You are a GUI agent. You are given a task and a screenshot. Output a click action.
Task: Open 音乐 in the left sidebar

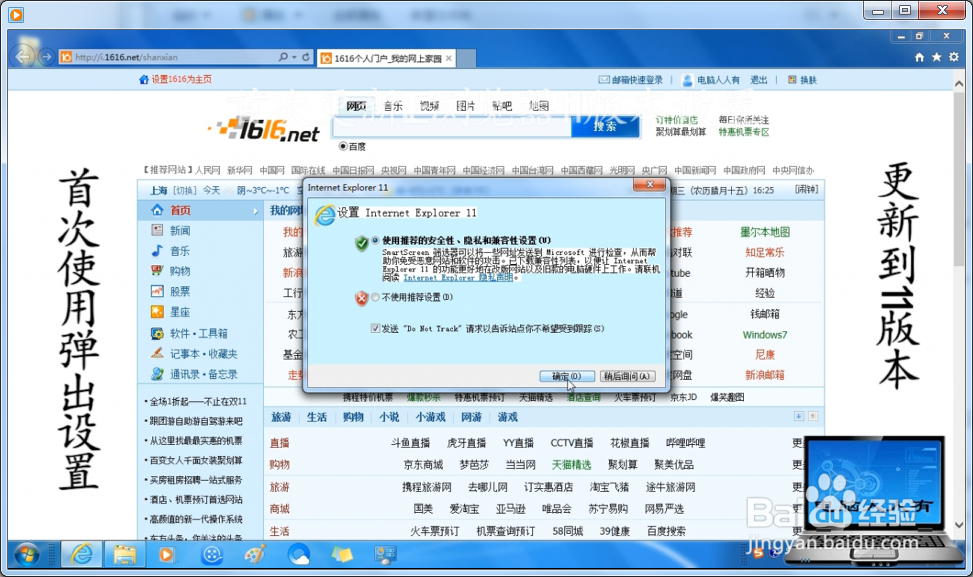180,251
